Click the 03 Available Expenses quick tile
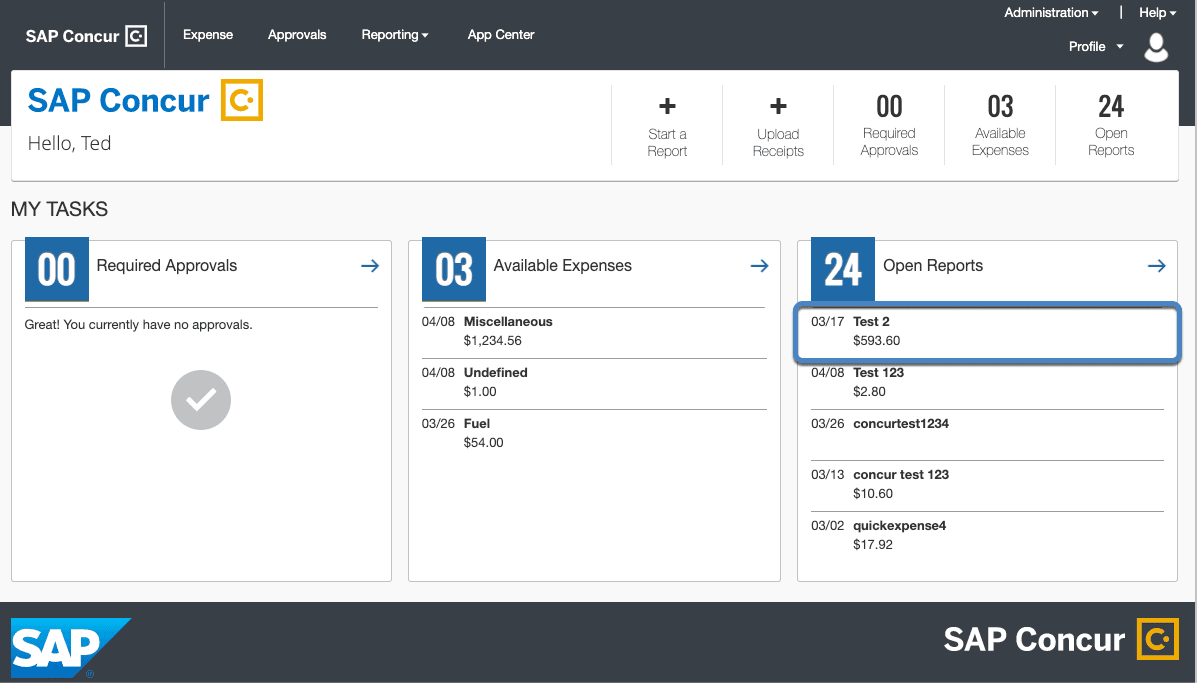This screenshot has width=1197, height=683. [x=1000, y=125]
